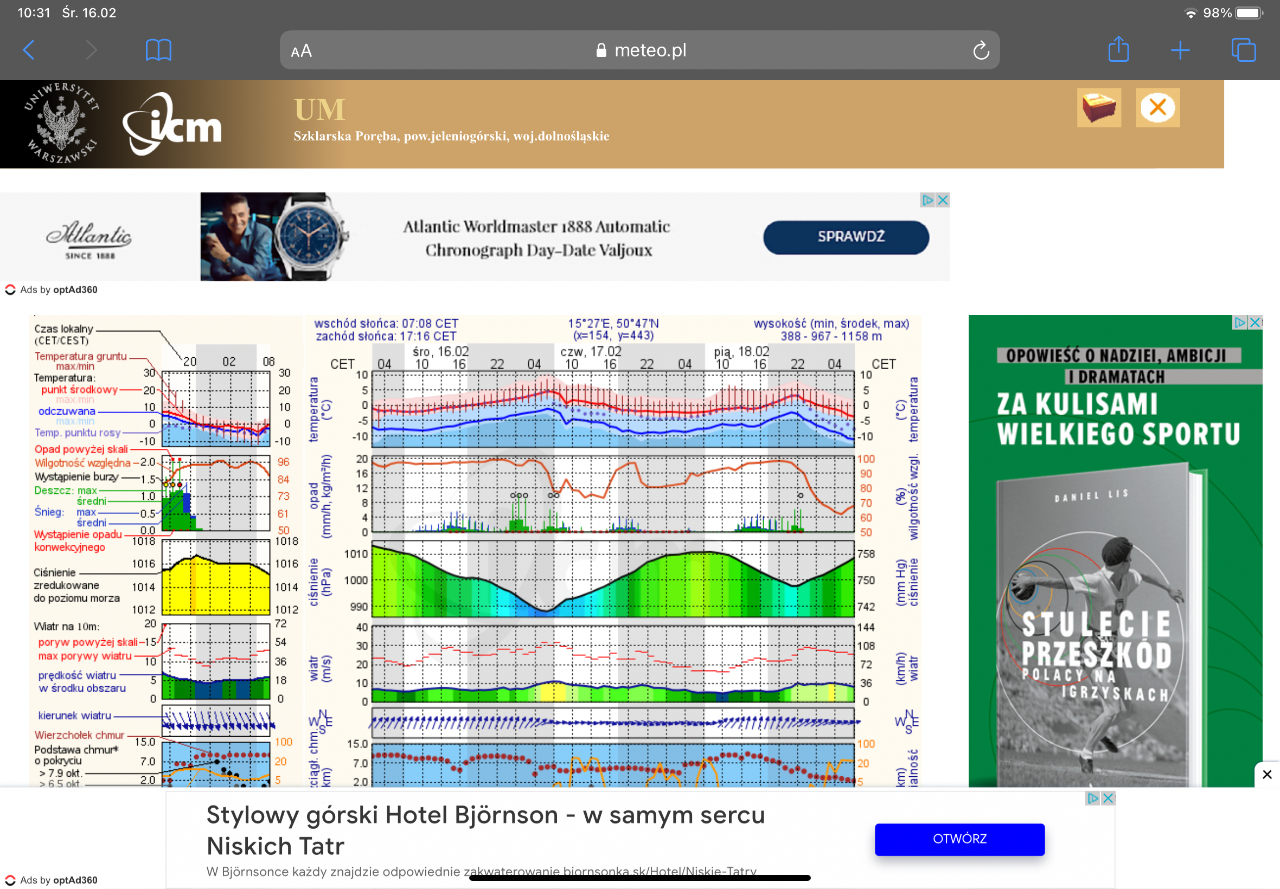The width and height of the screenshot is (1280, 889).
Task: Click the battery status icon
Action: click(x=1251, y=13)
